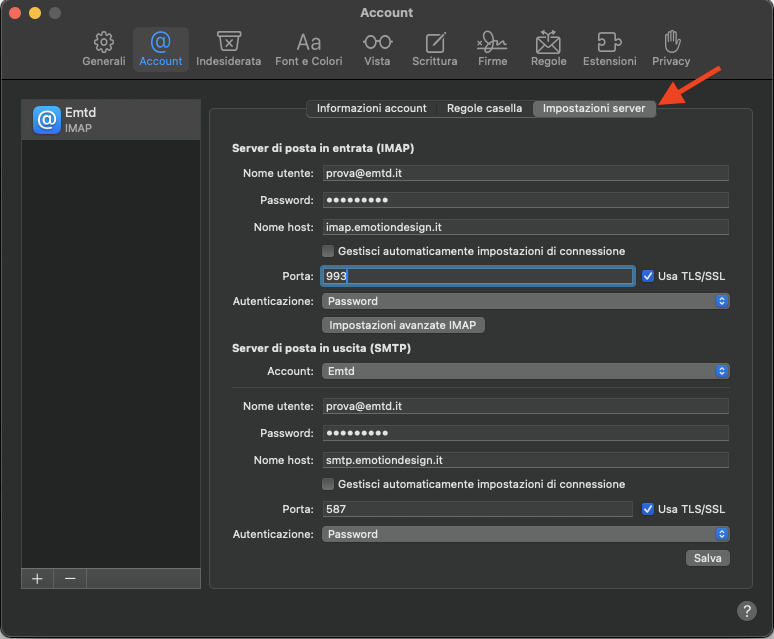Click IMAP Nome utente field
Image resolution: width=774 pixels, height=639 pixels.
(x=526, y=173)
